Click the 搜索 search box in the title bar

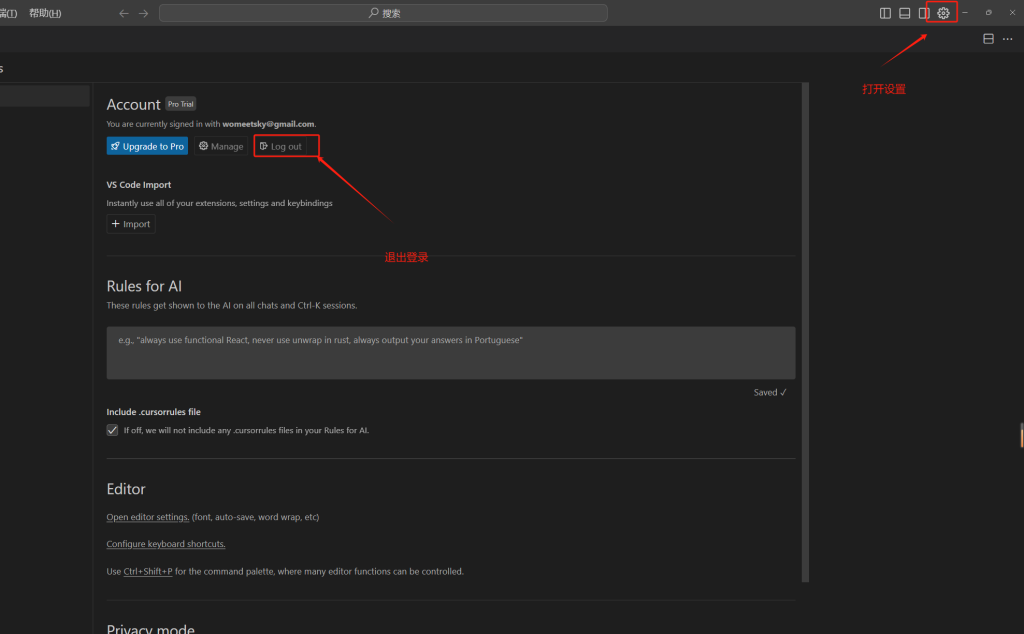click(x=383, y=13)
